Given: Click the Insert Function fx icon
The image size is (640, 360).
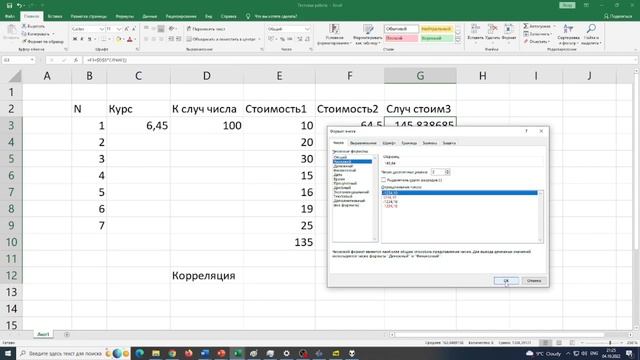Looking at the screenshot, I should click(x=76, y=60).
